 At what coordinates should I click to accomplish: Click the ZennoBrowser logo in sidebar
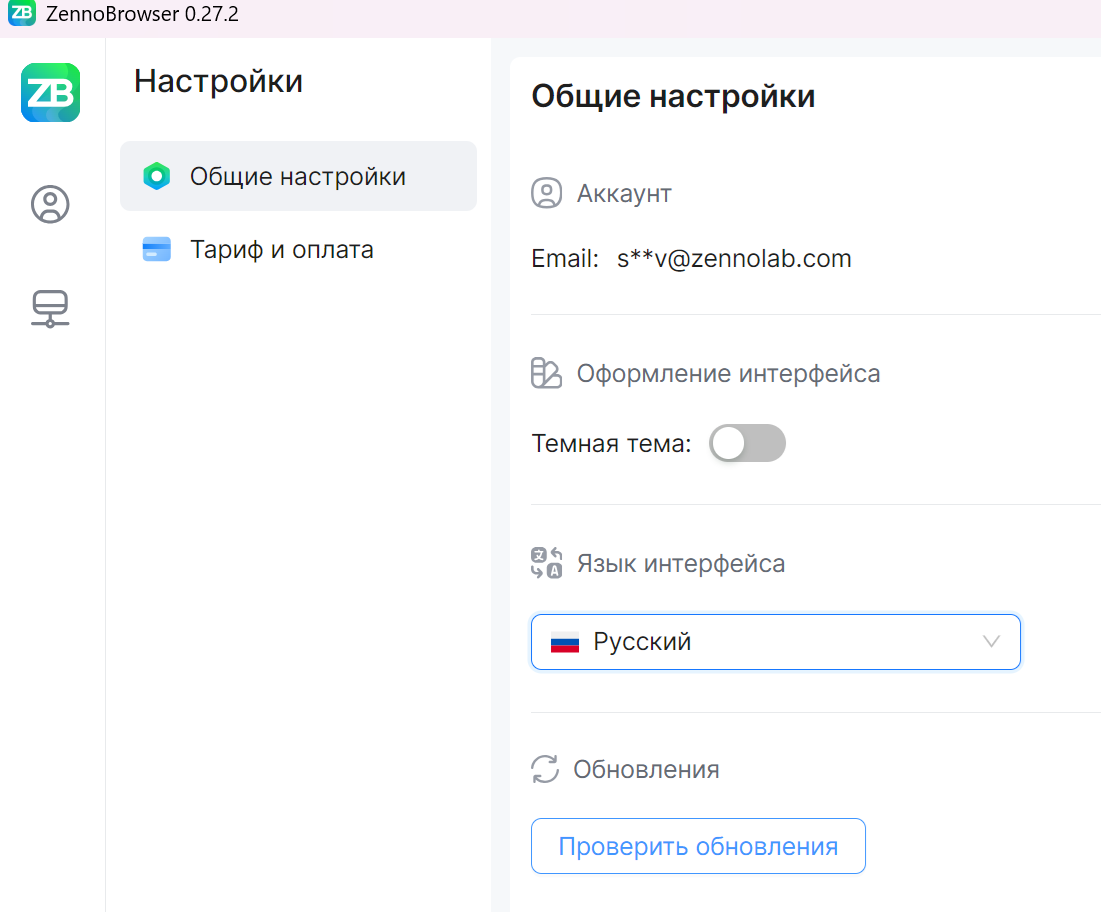(x=50, y=93)
